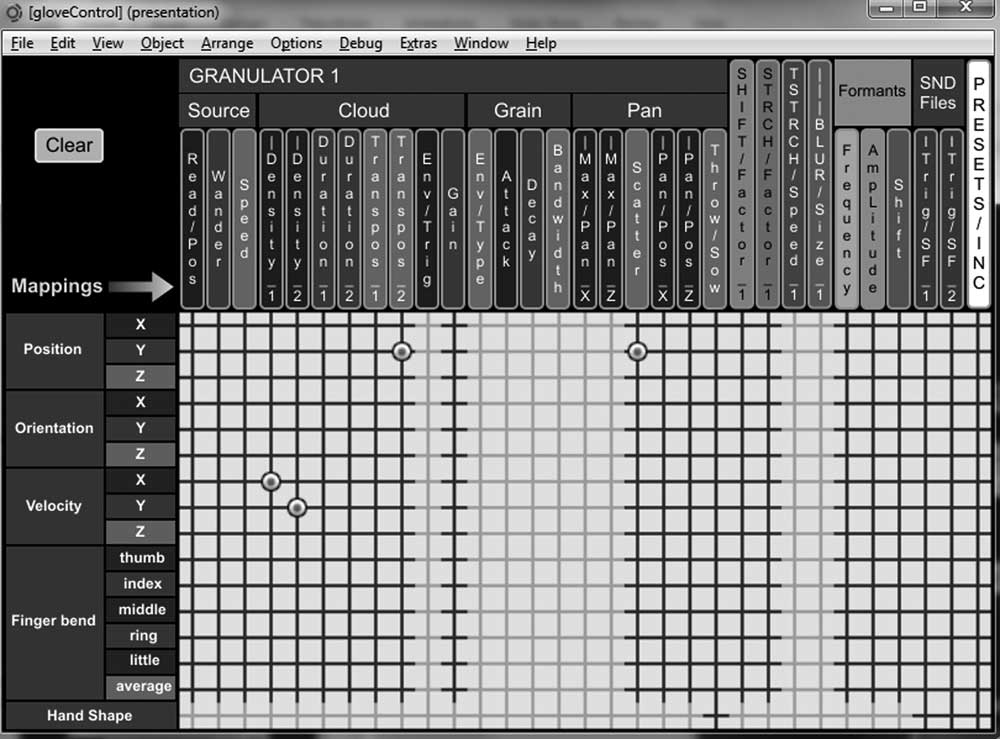Toggle the Position Y to Scatter mapping node

click(637, 351)
